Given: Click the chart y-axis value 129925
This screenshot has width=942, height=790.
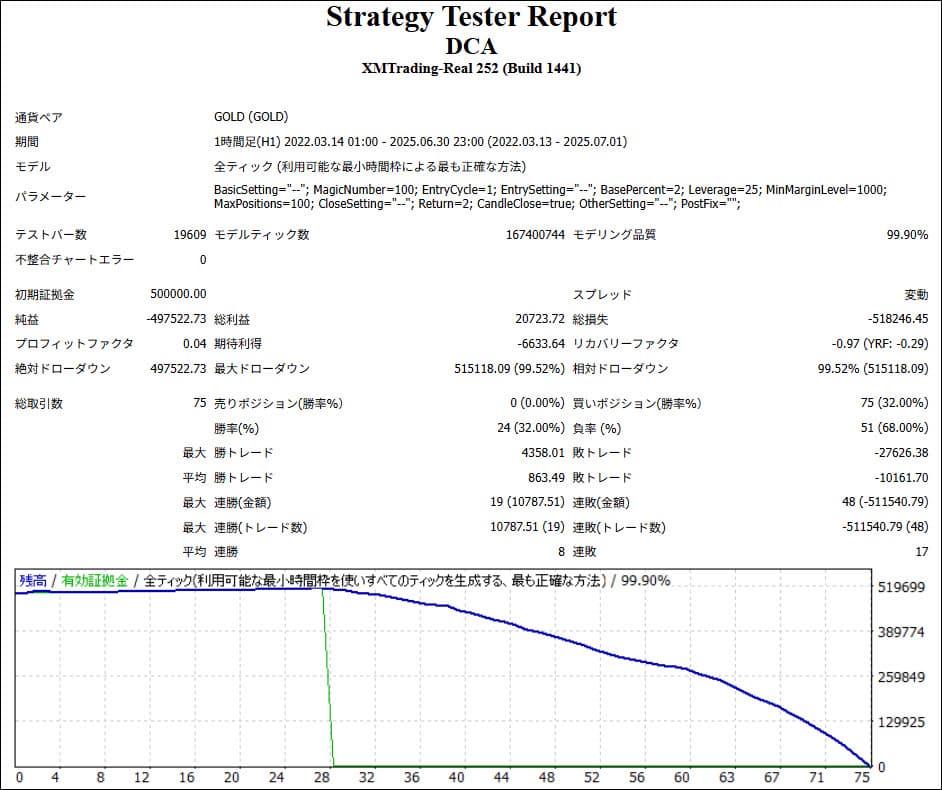Looking at the screenshot, I should pyautogui.click(x=901, y=722).
